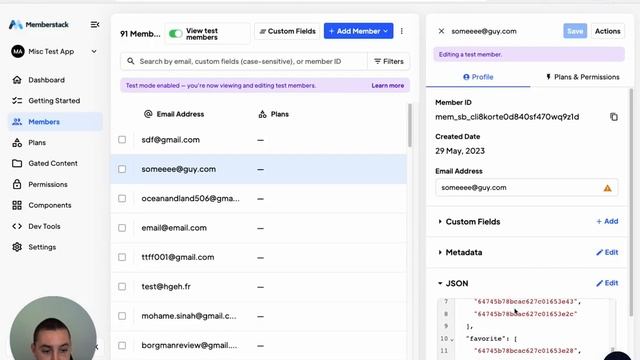Screen dimensions: 640x360
Task: Click the MA app avatar
Action: pyautogui.click(x=18, y=51)
